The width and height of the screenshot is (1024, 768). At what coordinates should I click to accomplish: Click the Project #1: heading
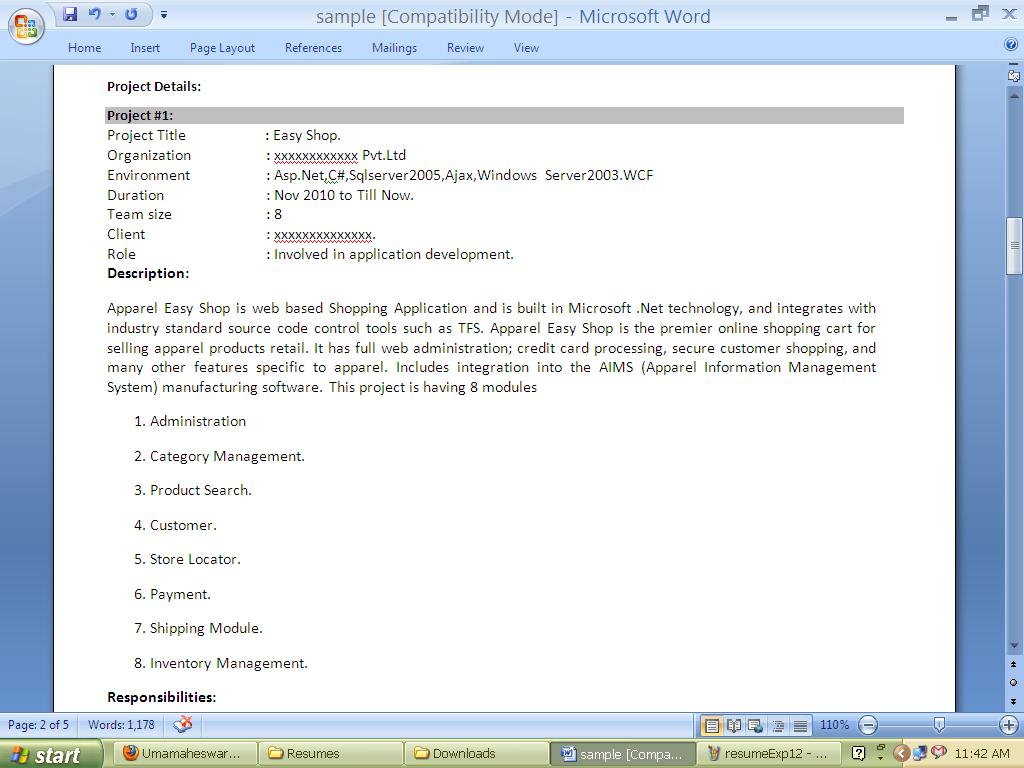pyautogui.click(x=140, y=116)
